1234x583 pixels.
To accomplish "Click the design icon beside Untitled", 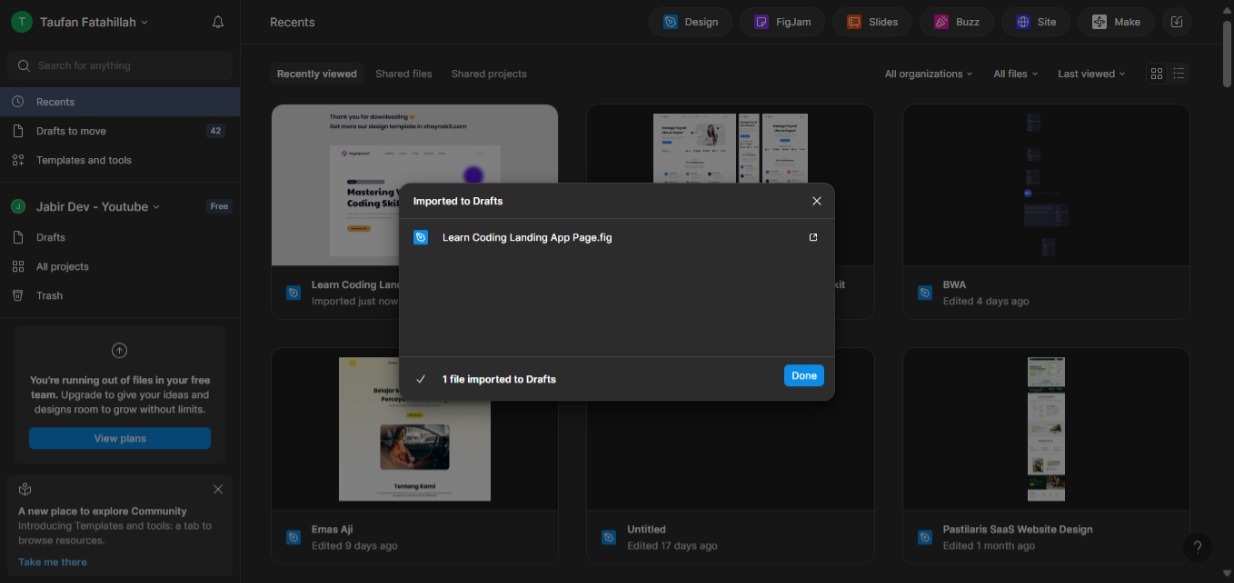I will click(609, 538).
